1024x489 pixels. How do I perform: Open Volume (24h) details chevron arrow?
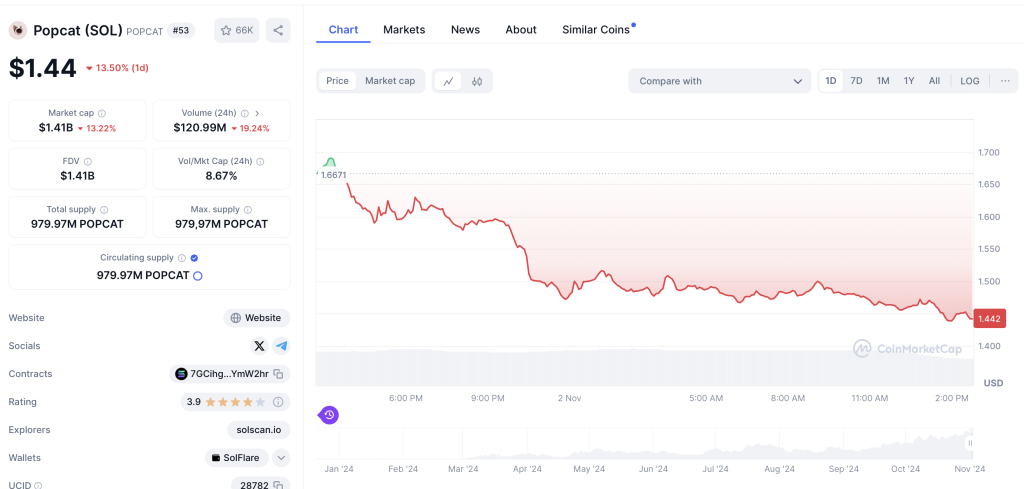pyautogui.click(x=257, y=113)
